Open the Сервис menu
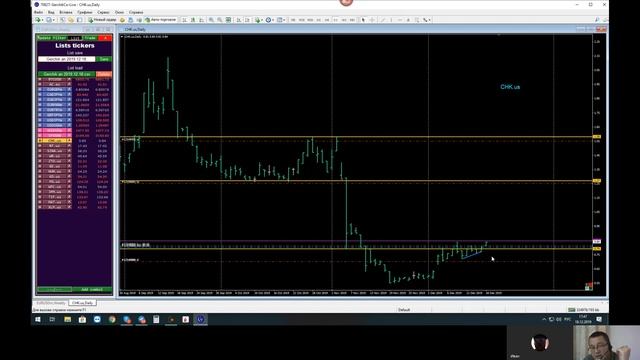 pos(103,12)
